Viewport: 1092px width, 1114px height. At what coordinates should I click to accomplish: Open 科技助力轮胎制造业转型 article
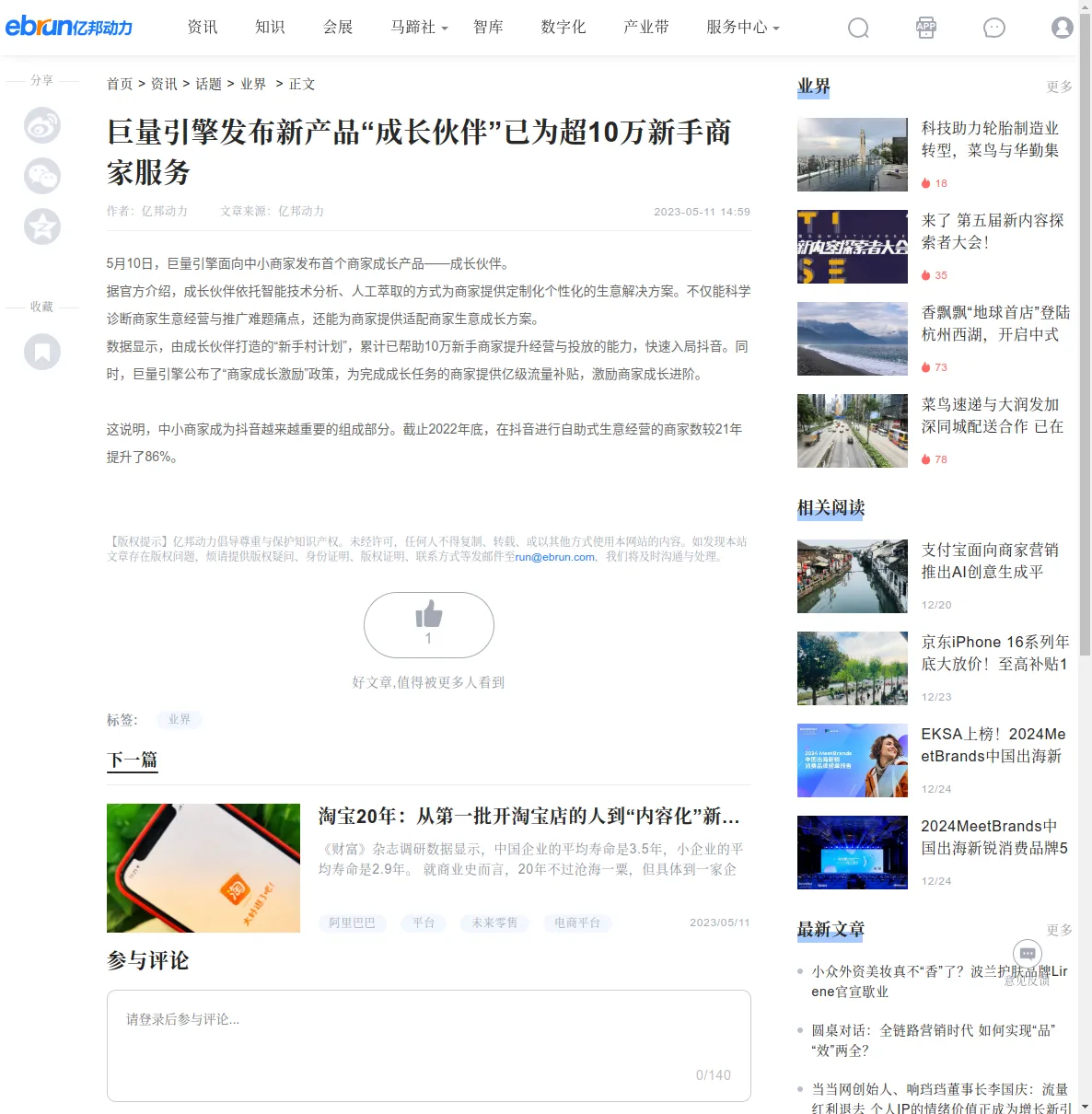click(991, 139)
